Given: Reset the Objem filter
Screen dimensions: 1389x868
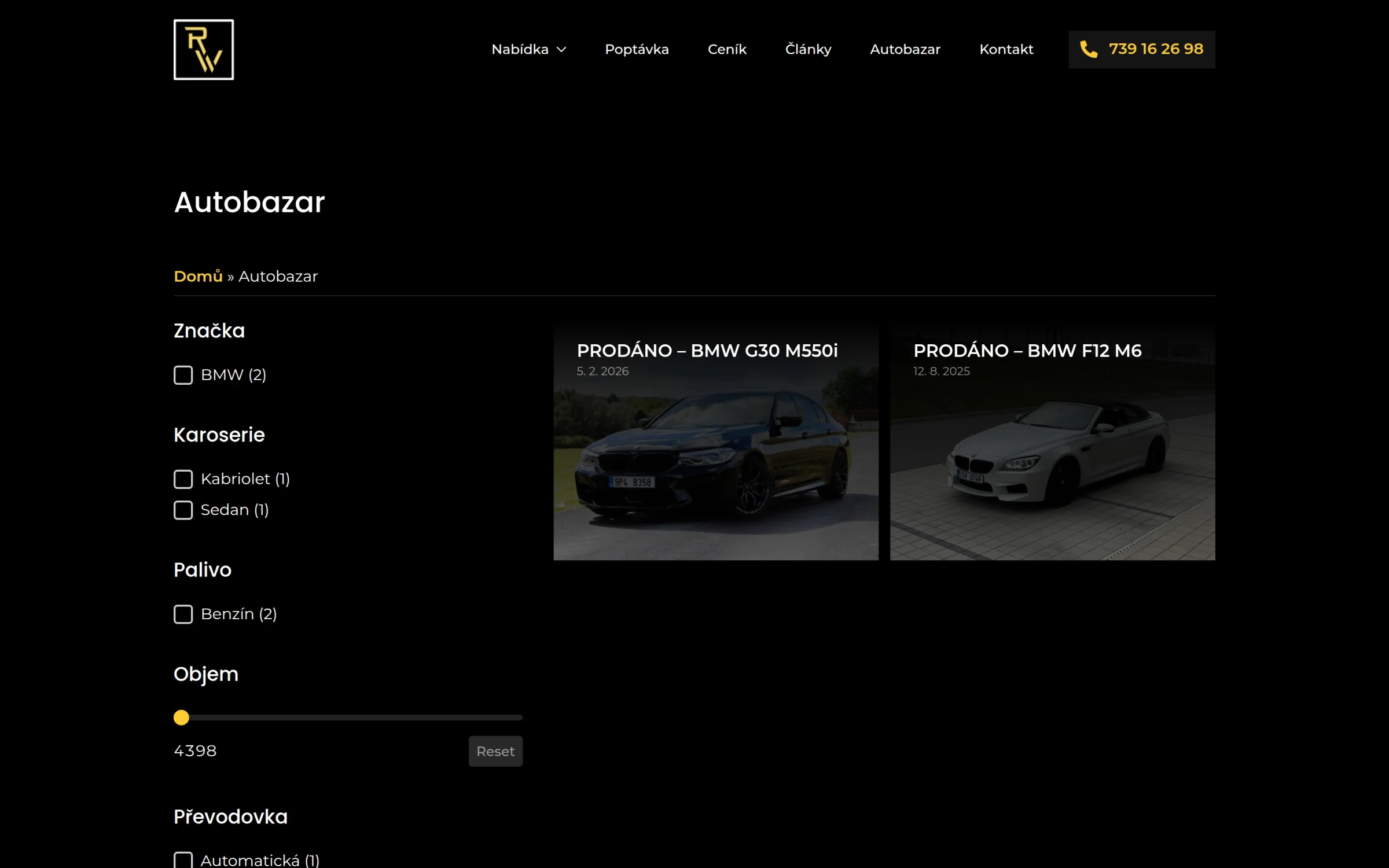Looking at the screenshot, I should click(x=495, y=751).
